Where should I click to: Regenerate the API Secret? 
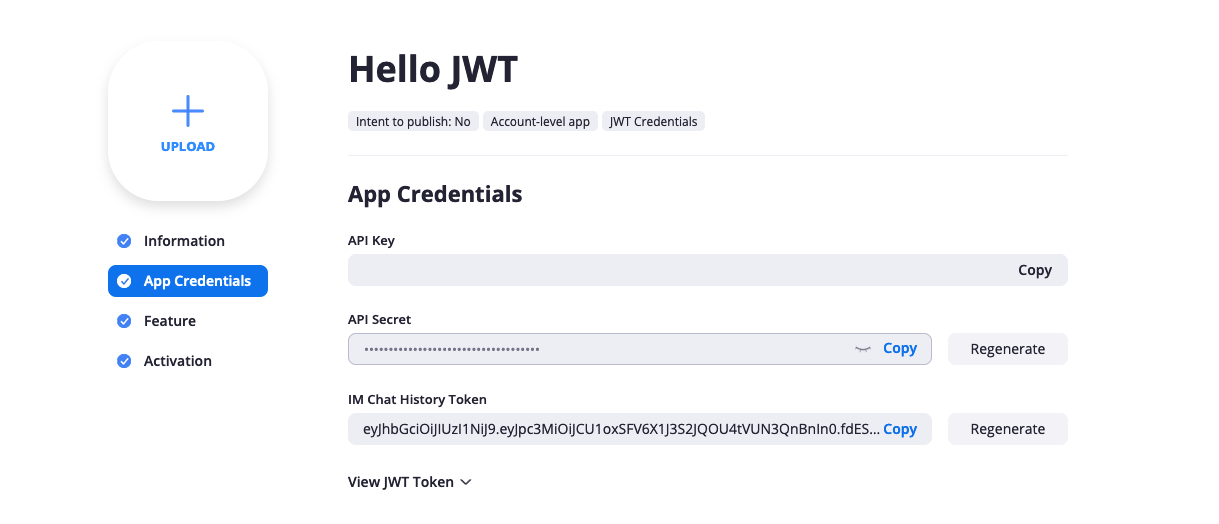(x=1008, y=349)
